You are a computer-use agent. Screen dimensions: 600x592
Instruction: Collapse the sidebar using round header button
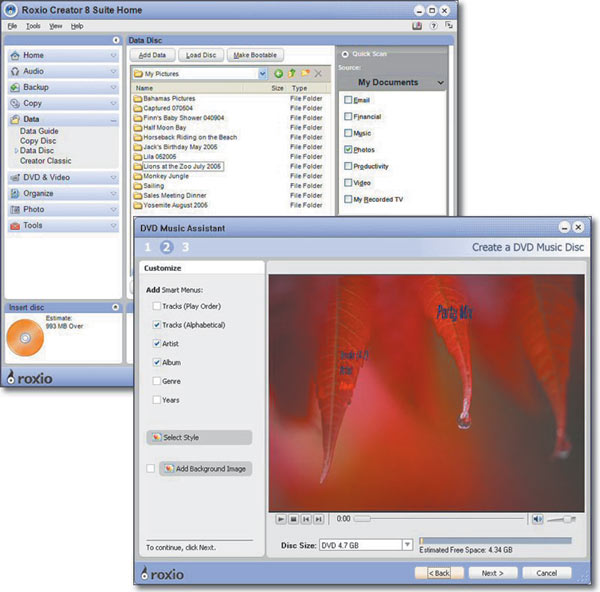coord(116,40)
